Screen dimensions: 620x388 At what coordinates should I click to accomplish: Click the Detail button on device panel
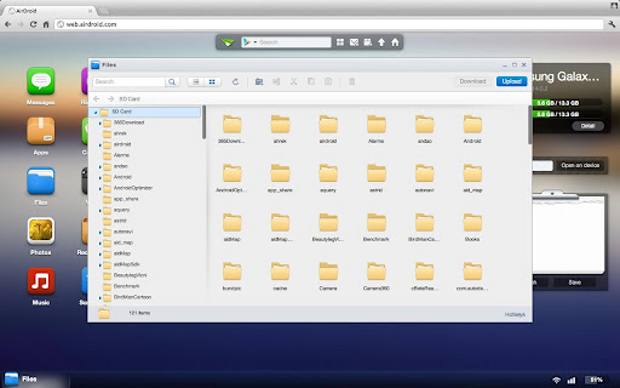(588, 126)
